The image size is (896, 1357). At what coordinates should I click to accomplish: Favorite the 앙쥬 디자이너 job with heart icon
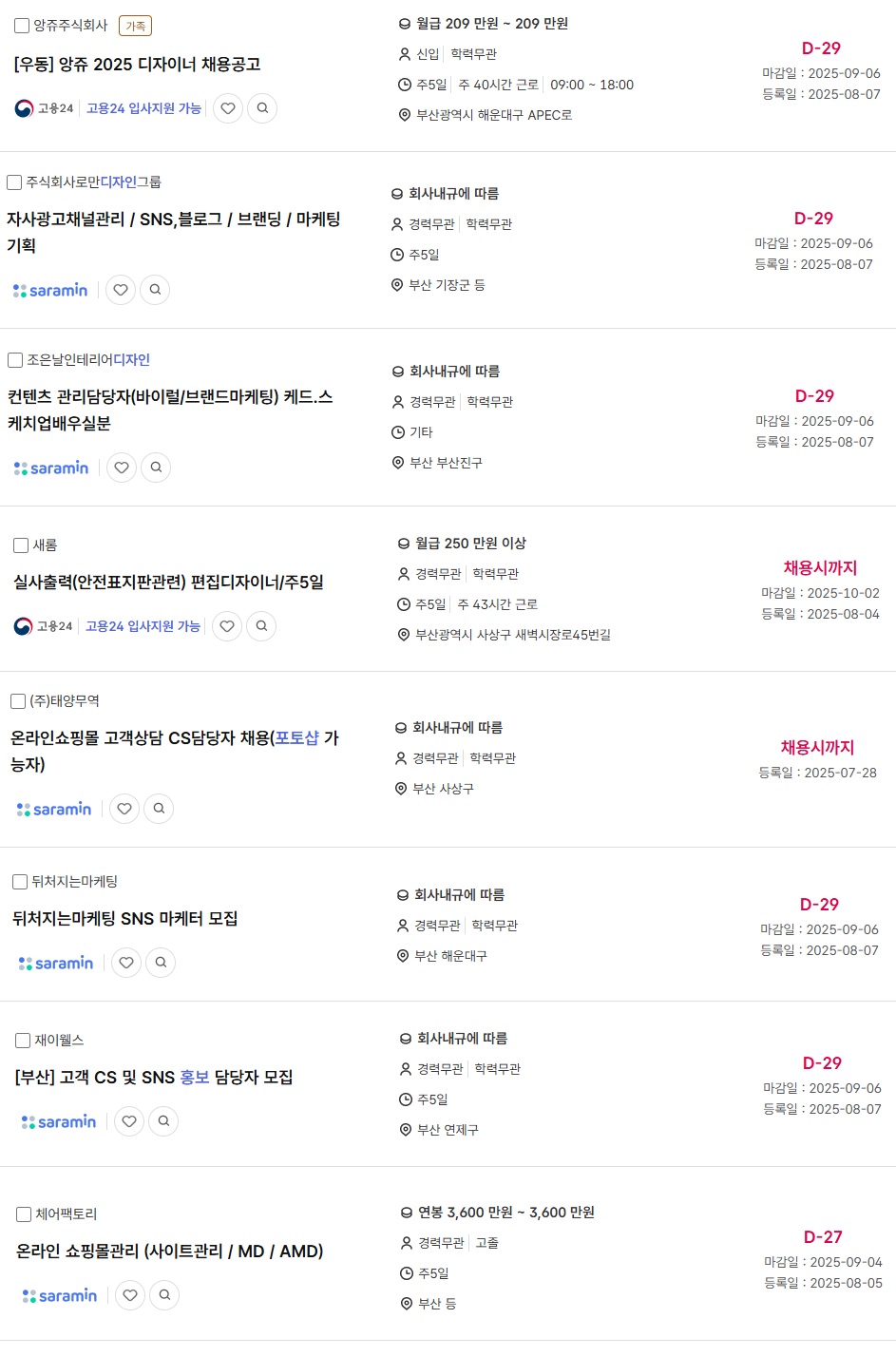point(228,108)
